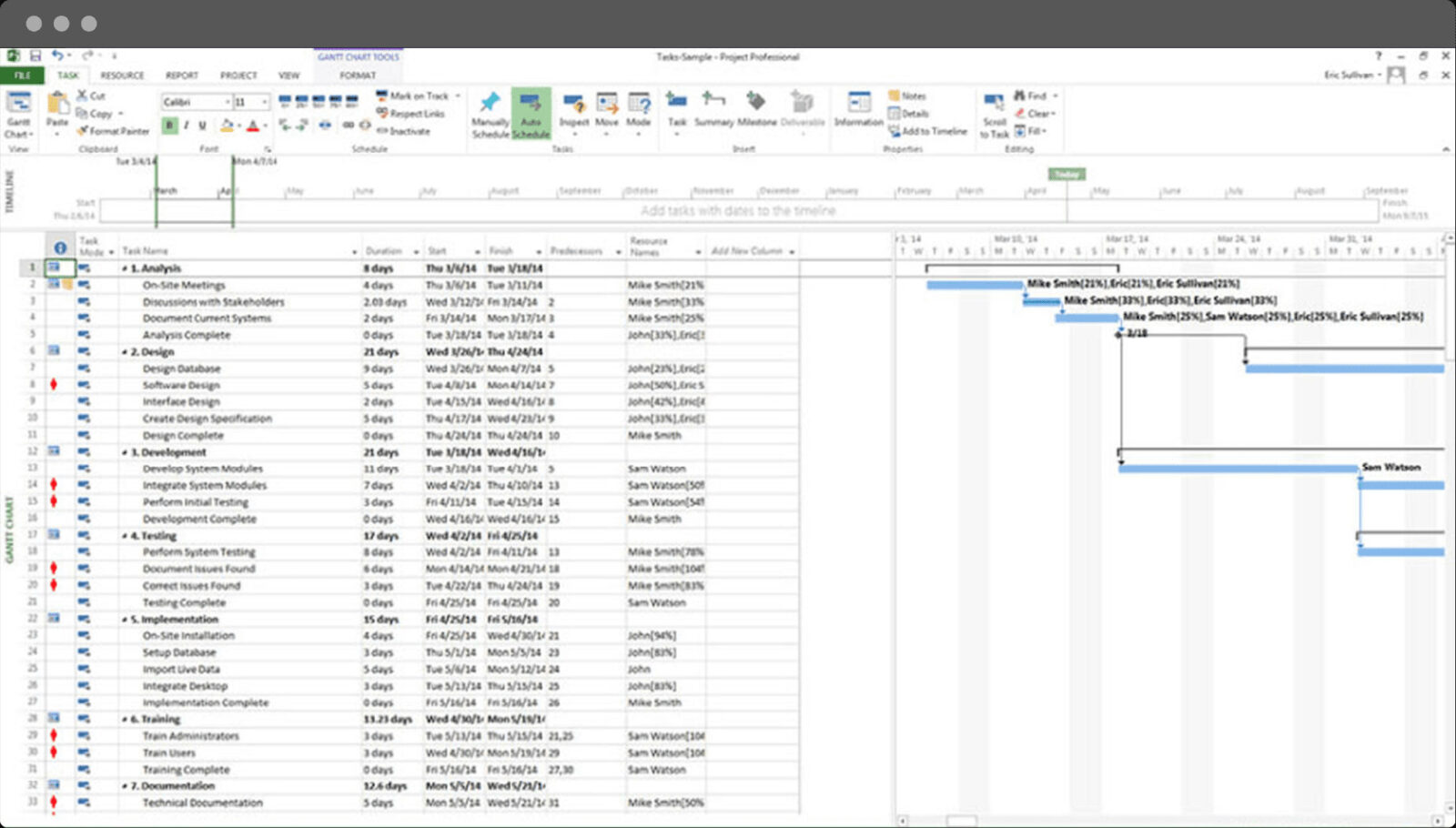This screenshot has width=1456, height=828.
Task: Click the Today marker on the timeline
Action: tap(1066, 174)
